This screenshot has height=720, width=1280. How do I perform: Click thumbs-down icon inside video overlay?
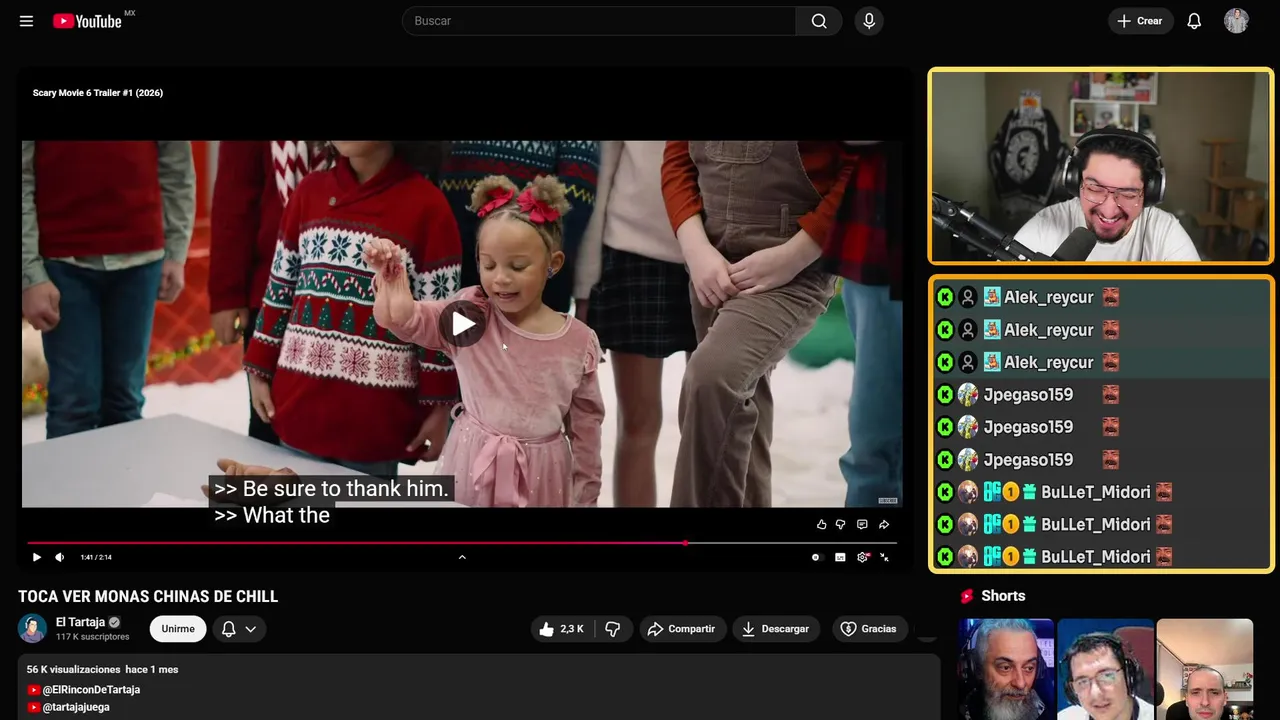coord(840,524)
